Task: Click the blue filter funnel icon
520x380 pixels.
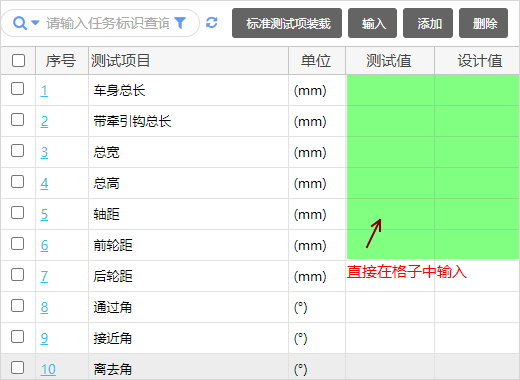Action: [180, 23]
